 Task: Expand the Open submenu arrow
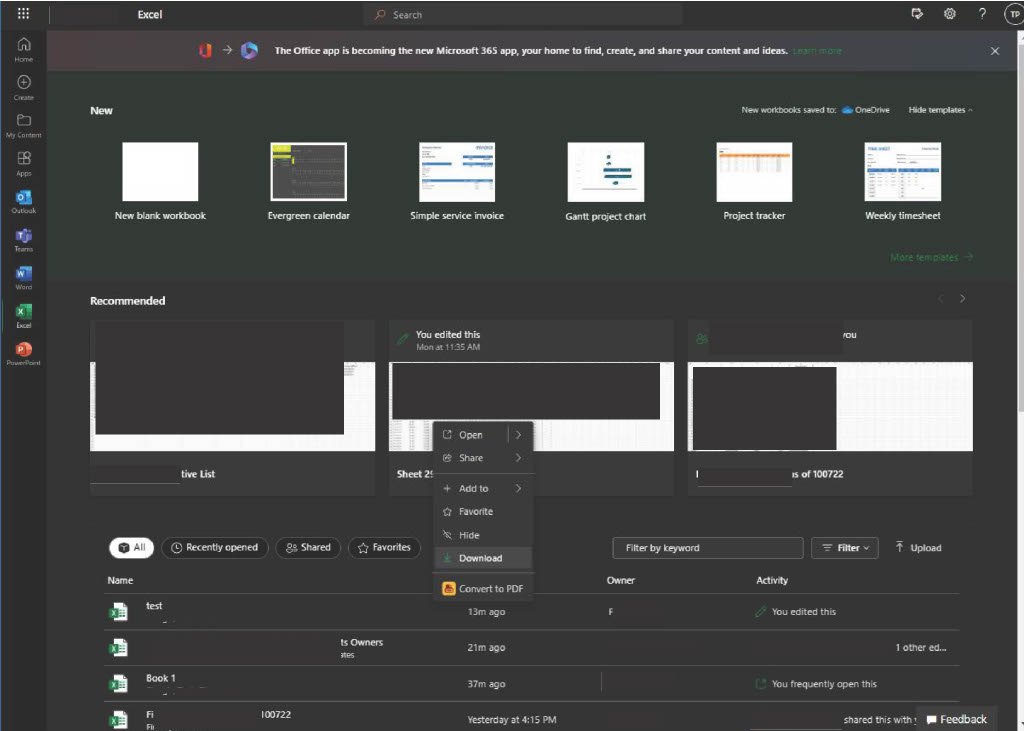[519, 434]
